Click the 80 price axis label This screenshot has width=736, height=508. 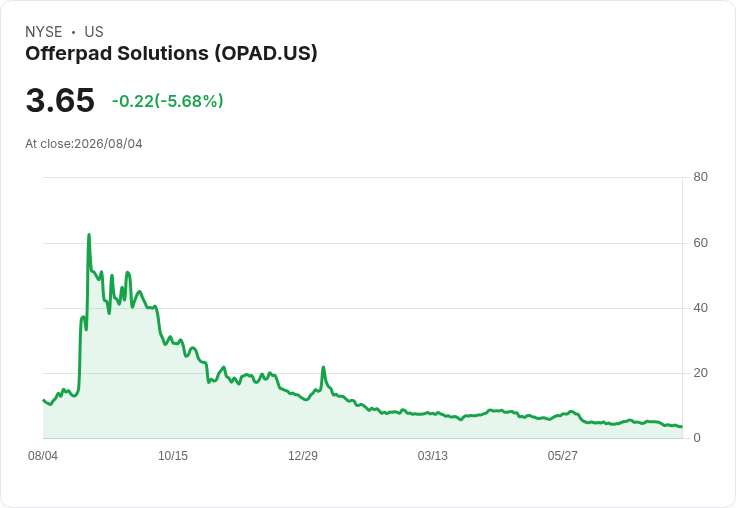pyautogui.click(x=700, y=177)
